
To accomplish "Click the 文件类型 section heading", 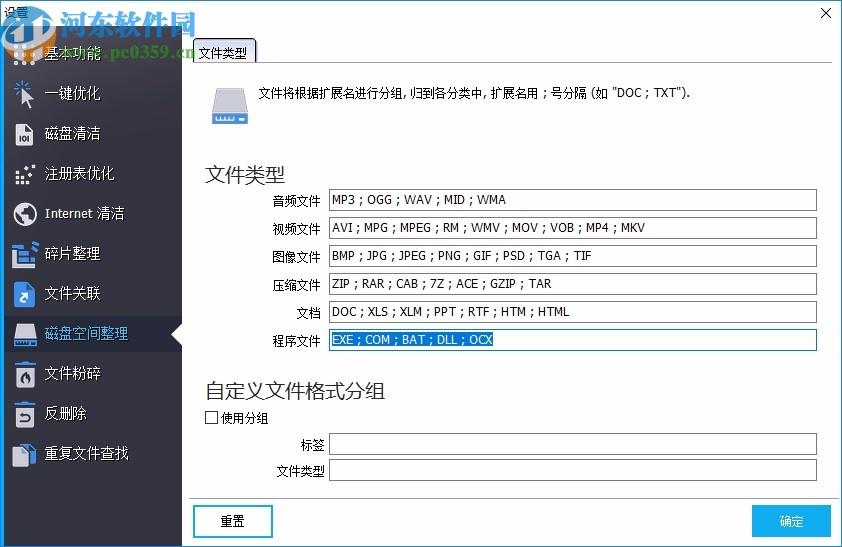I will [245, 174].
